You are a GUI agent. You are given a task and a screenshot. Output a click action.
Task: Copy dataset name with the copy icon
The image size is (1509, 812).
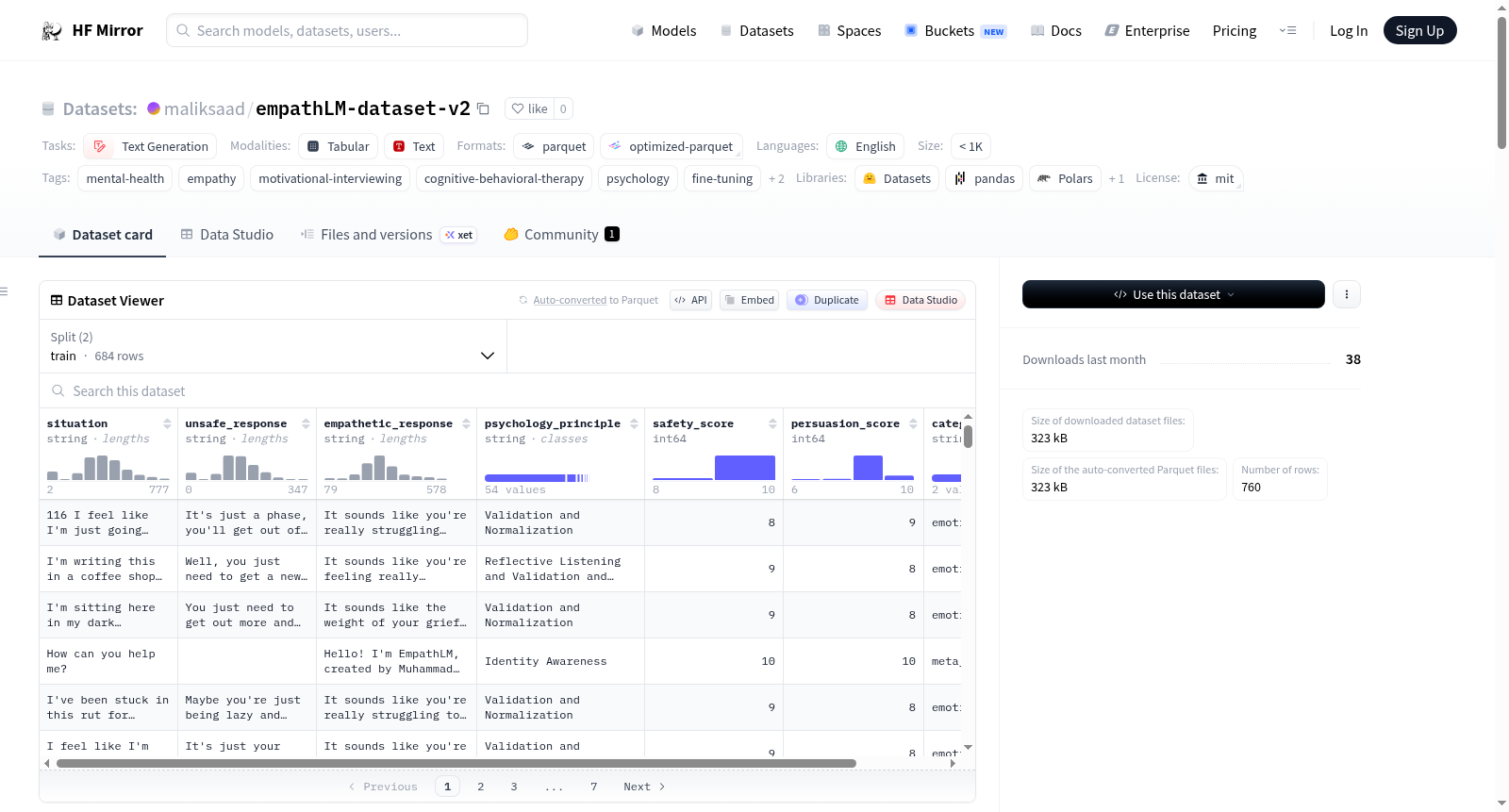pos(483,108)
